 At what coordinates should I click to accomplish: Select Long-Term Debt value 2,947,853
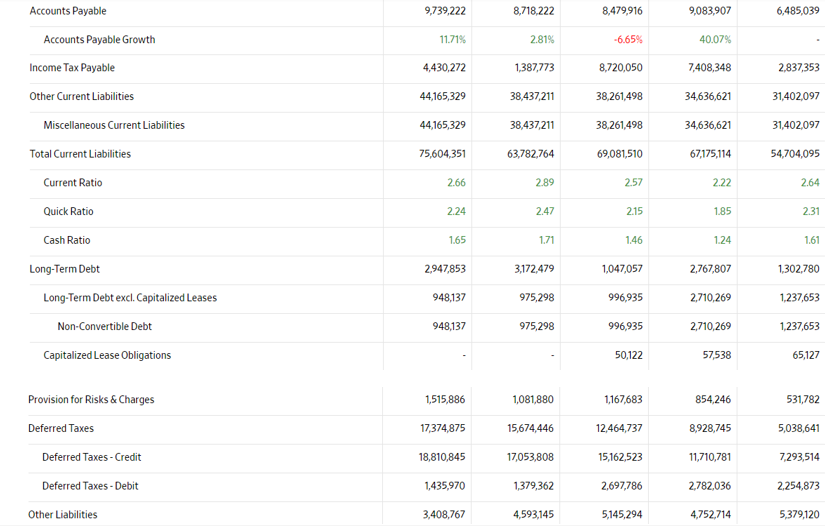445,269
